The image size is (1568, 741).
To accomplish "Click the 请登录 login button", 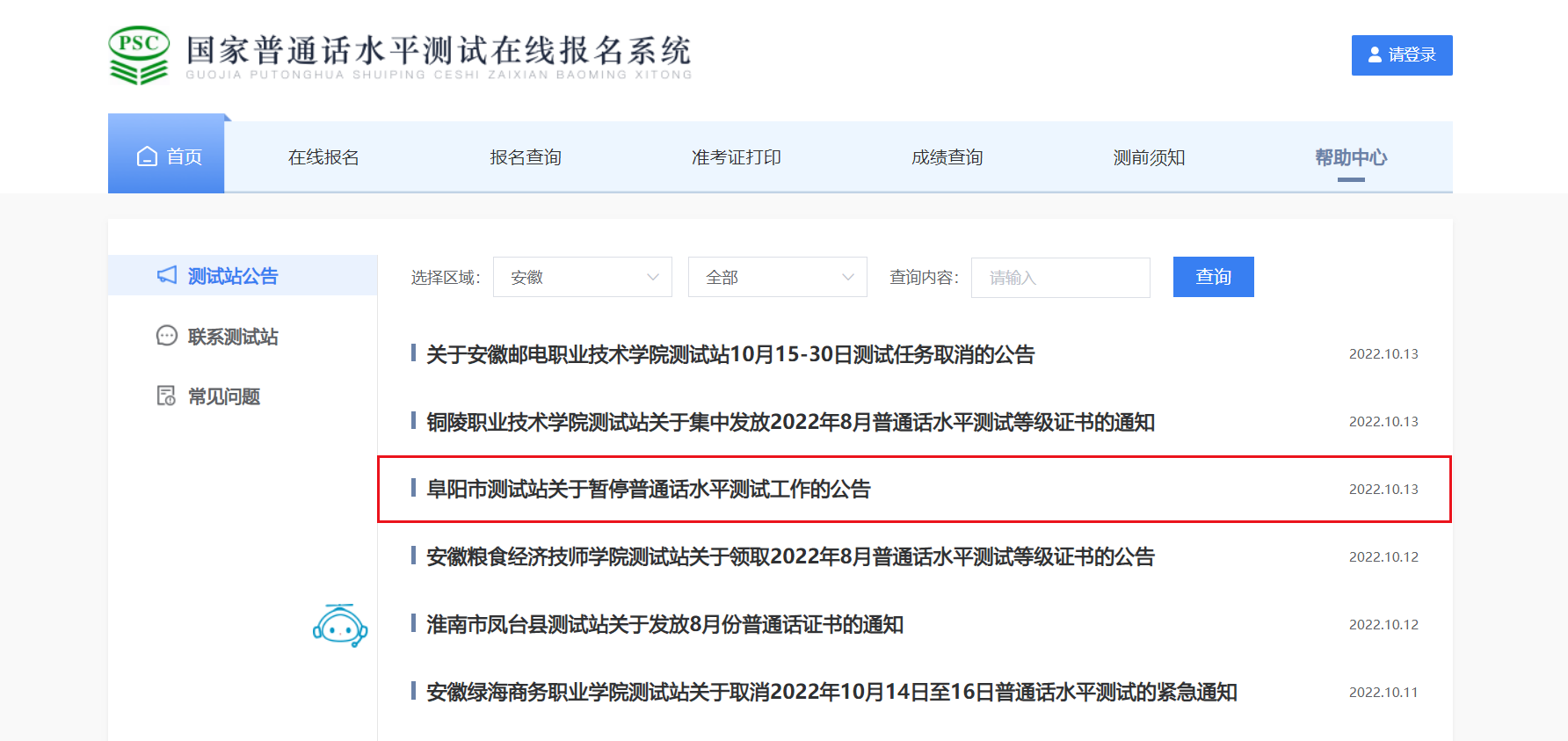I will coord(1402,55).
